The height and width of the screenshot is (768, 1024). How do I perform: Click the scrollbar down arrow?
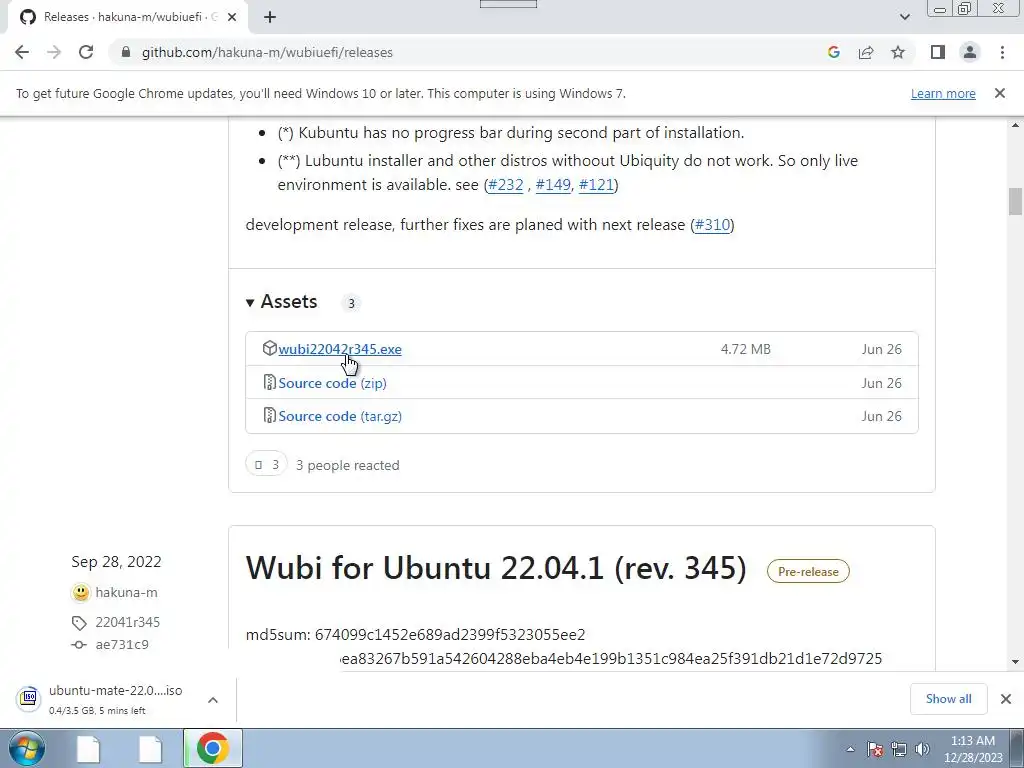[1015, 662]
